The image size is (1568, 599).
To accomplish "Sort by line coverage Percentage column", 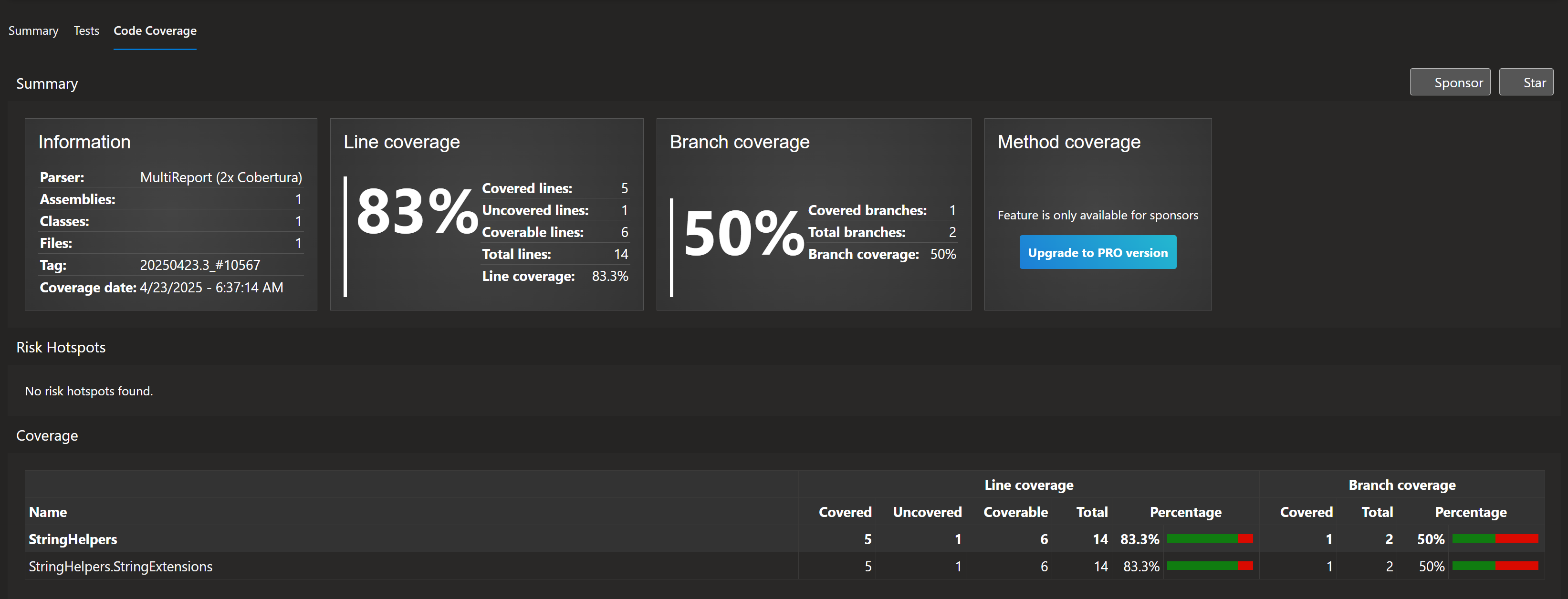I will coord(1185,512).
